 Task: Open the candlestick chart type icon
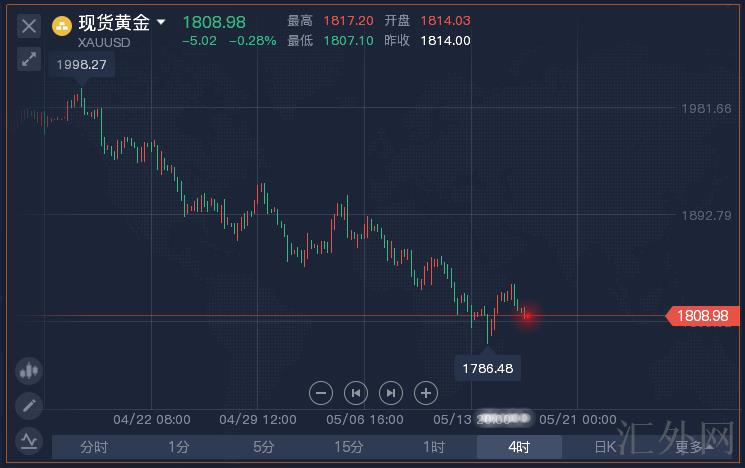(28, 371)
